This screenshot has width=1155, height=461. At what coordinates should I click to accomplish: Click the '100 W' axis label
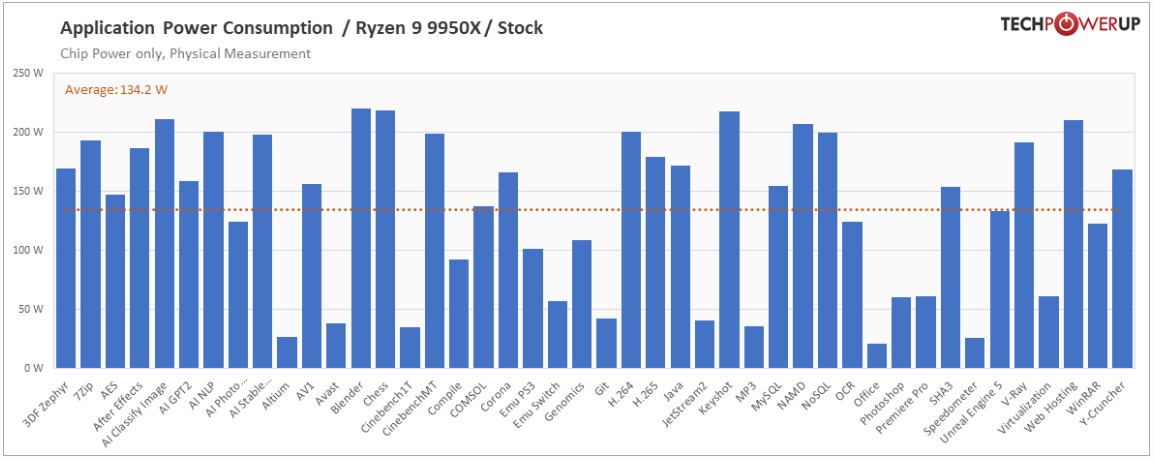pyautogui.click(x=29, y=250)
